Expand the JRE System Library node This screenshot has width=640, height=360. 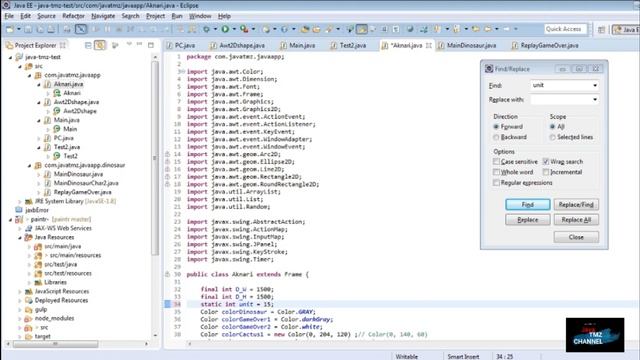(x=20, y=201)
